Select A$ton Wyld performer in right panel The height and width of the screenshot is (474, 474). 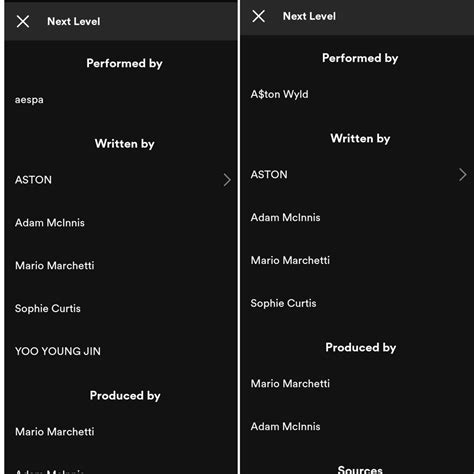(279, 94)
